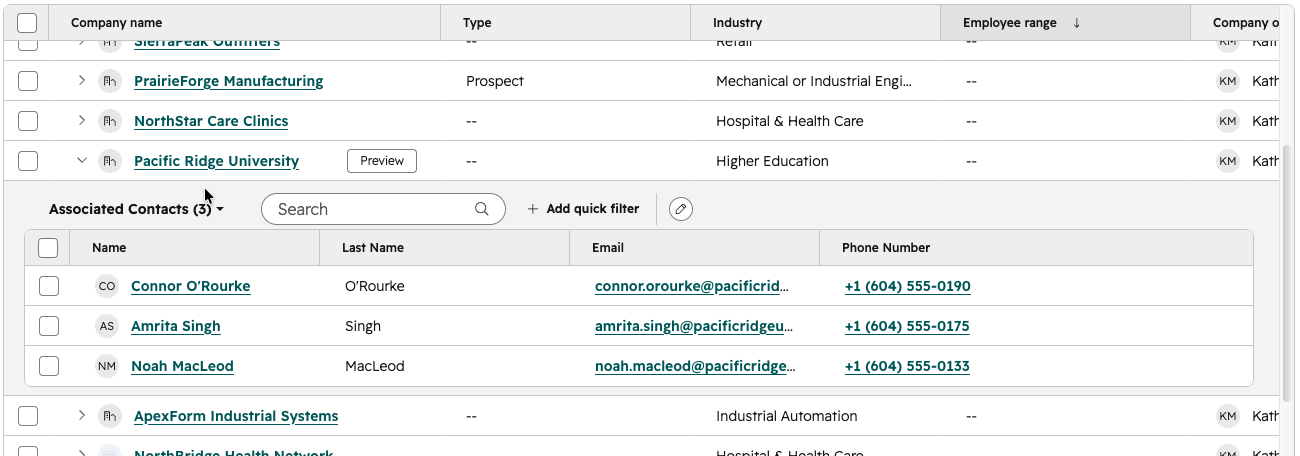This screenshot has height=456, width=1300.
Task: Call phone number +1 (604) 555-0175
Action: [907, 326]
